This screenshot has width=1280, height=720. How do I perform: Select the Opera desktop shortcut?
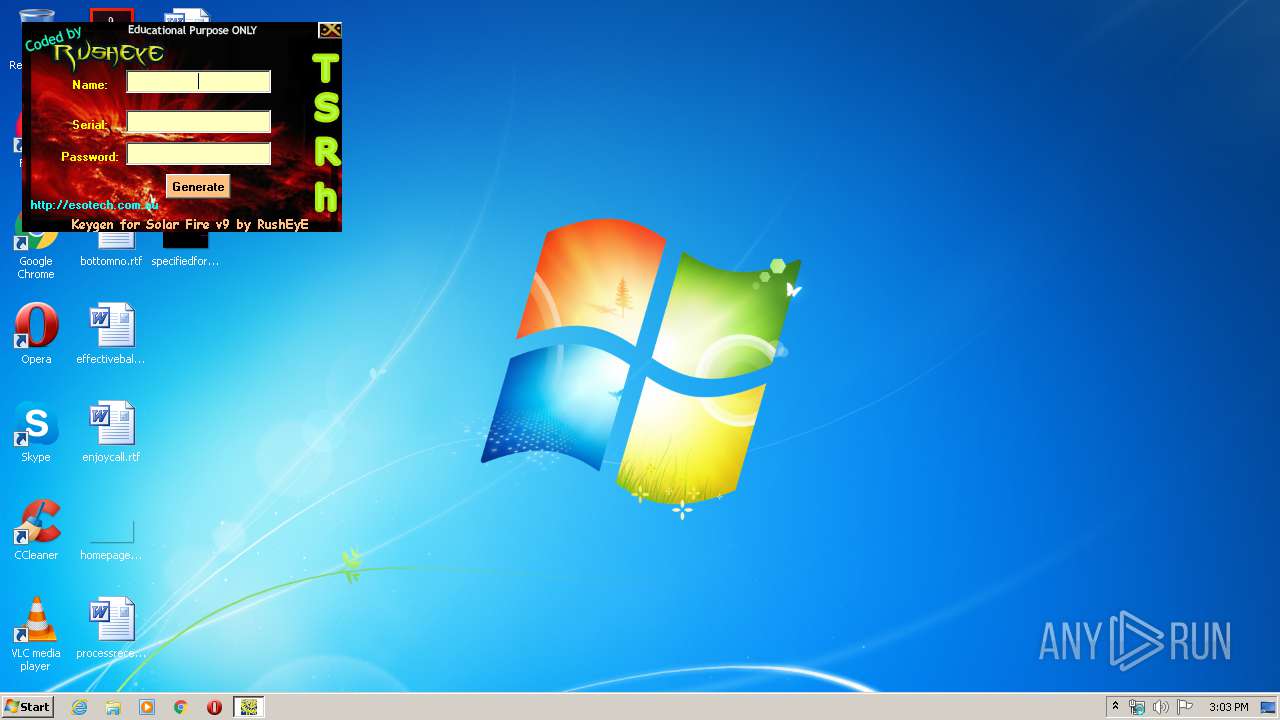coord(36,334)
